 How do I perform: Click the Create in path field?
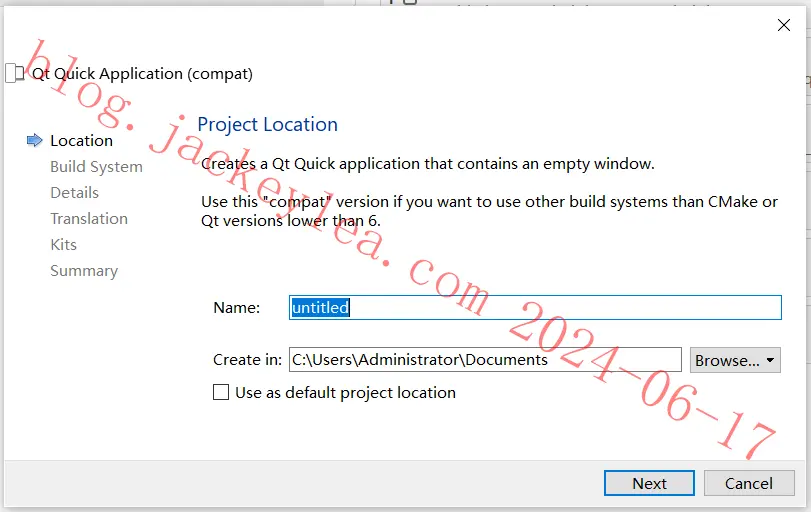pyautogui.click(x=485, y=359)
